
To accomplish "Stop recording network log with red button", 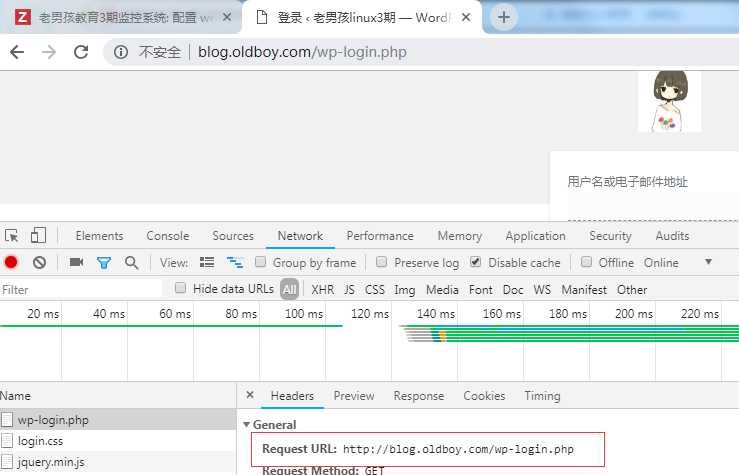I will (x=12, y=262).
